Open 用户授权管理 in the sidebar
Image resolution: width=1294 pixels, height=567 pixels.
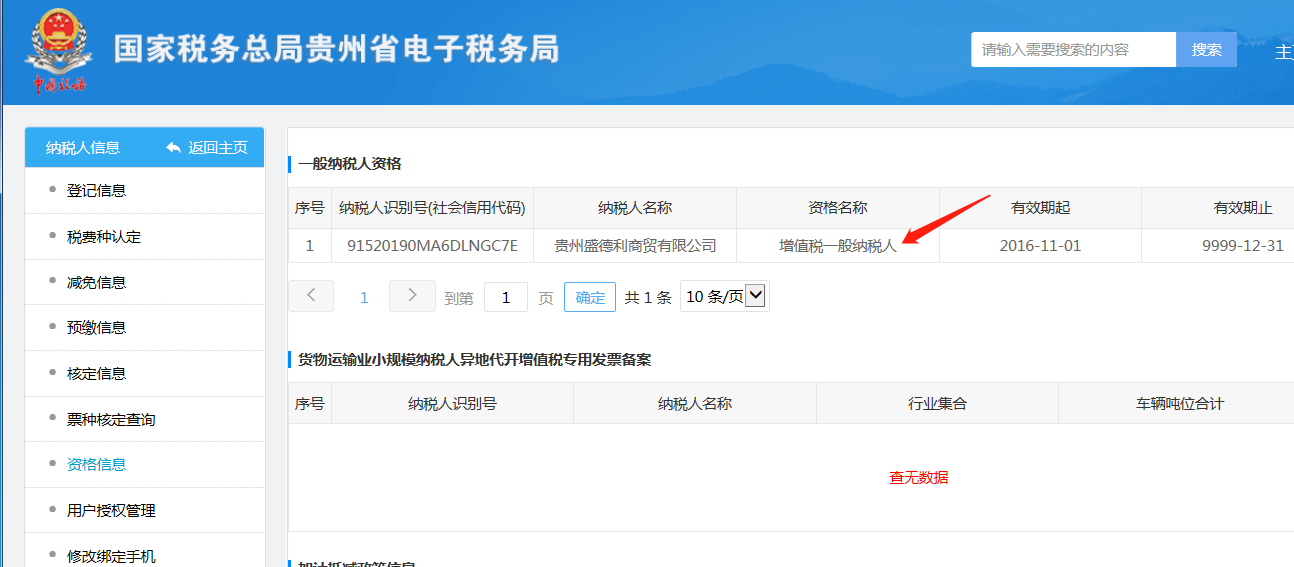point(111,510)
